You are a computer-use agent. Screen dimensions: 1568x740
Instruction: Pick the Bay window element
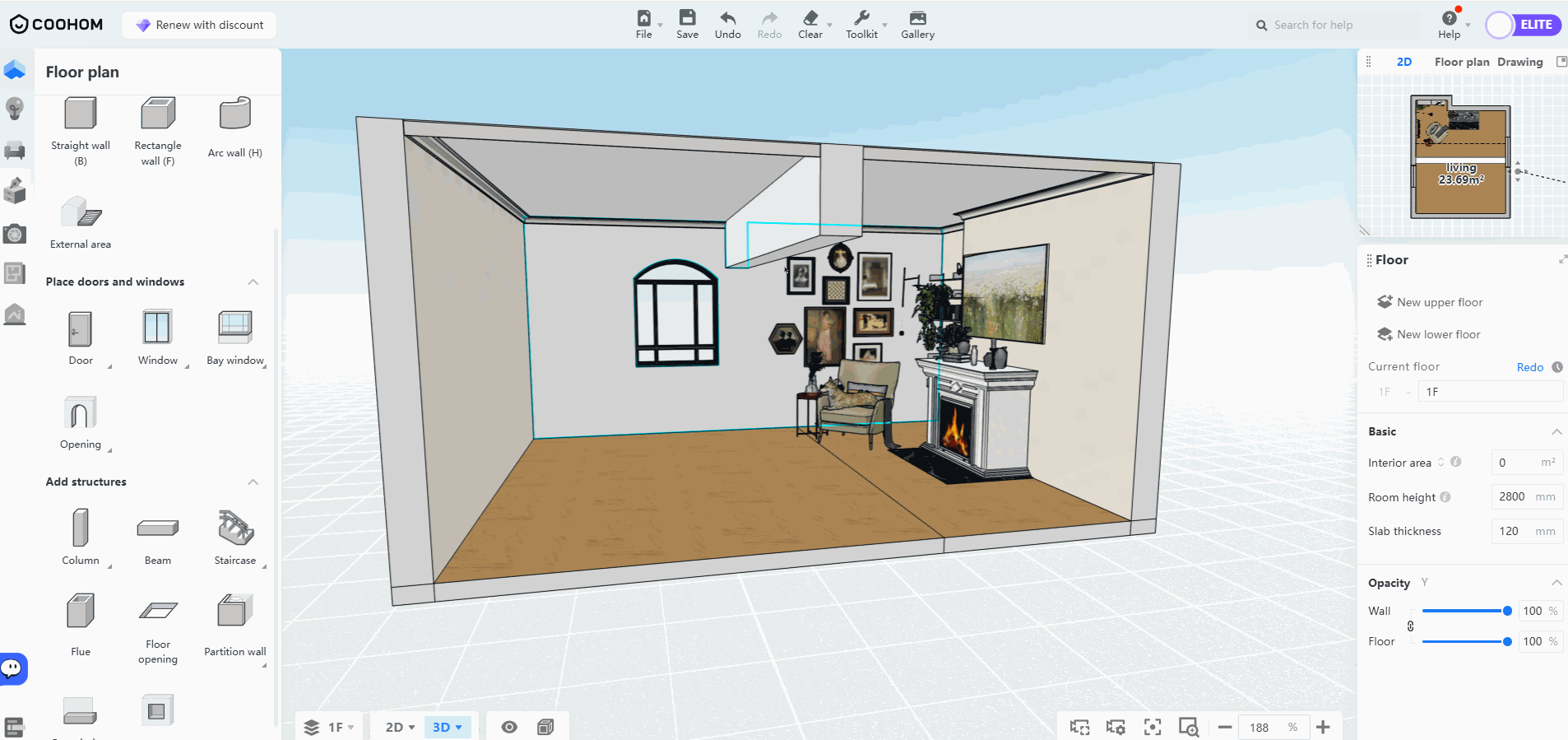pyautogui.click(x=234, y=328)
